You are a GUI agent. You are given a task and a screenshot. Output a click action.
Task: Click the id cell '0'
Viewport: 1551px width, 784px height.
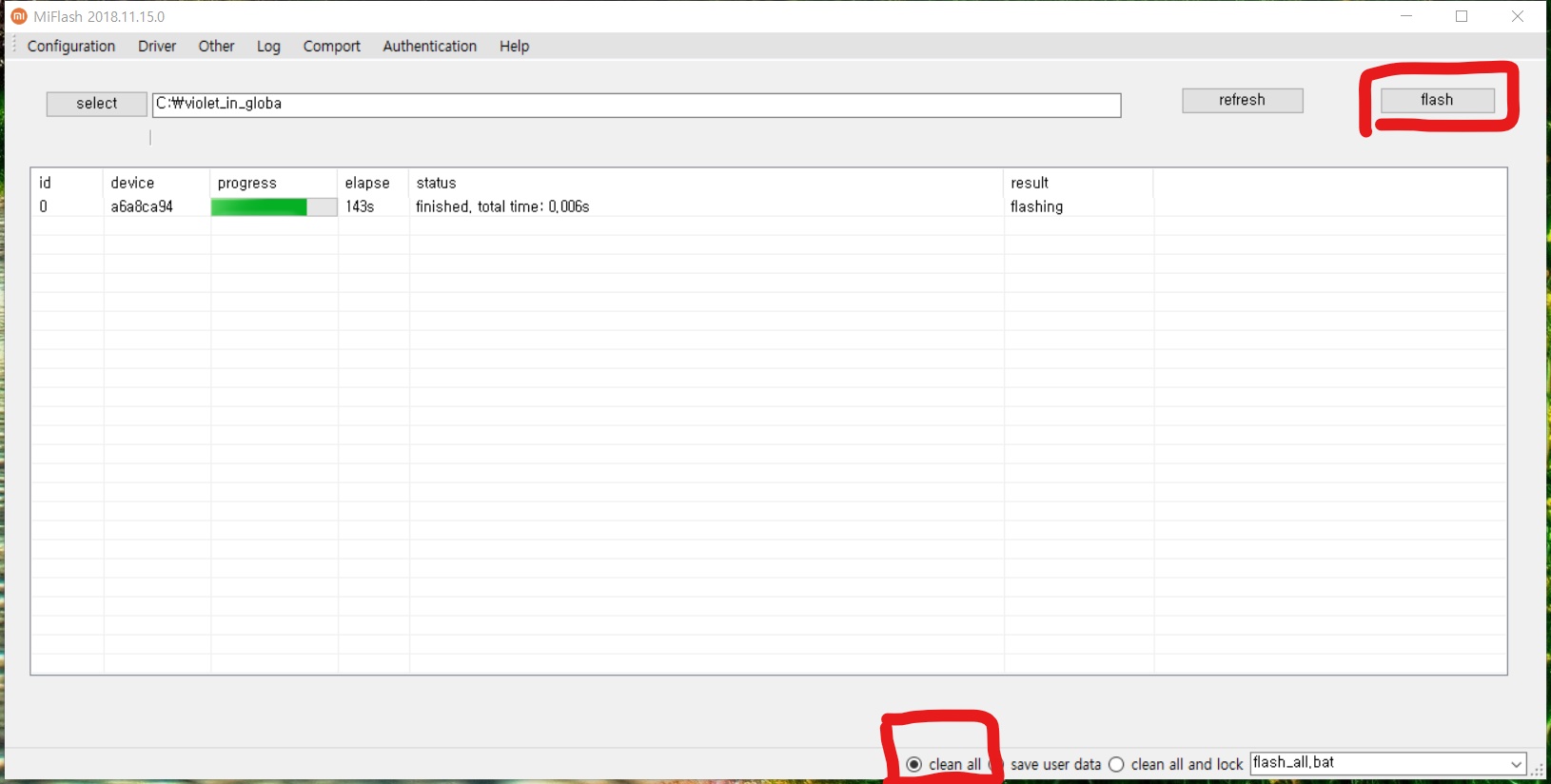pos(43,206)
